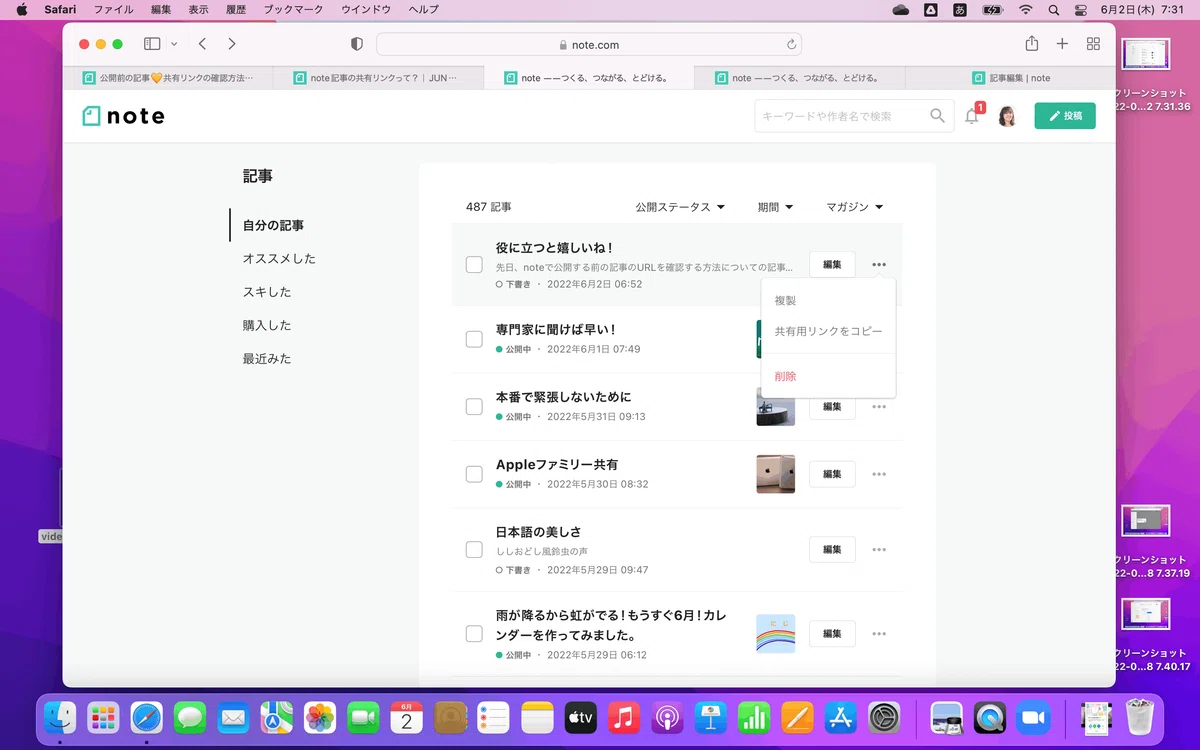Expand the マガジン filter dropdown
Image resolution: width=1200 pixels, height=750 pixels.
click(855, 207)
